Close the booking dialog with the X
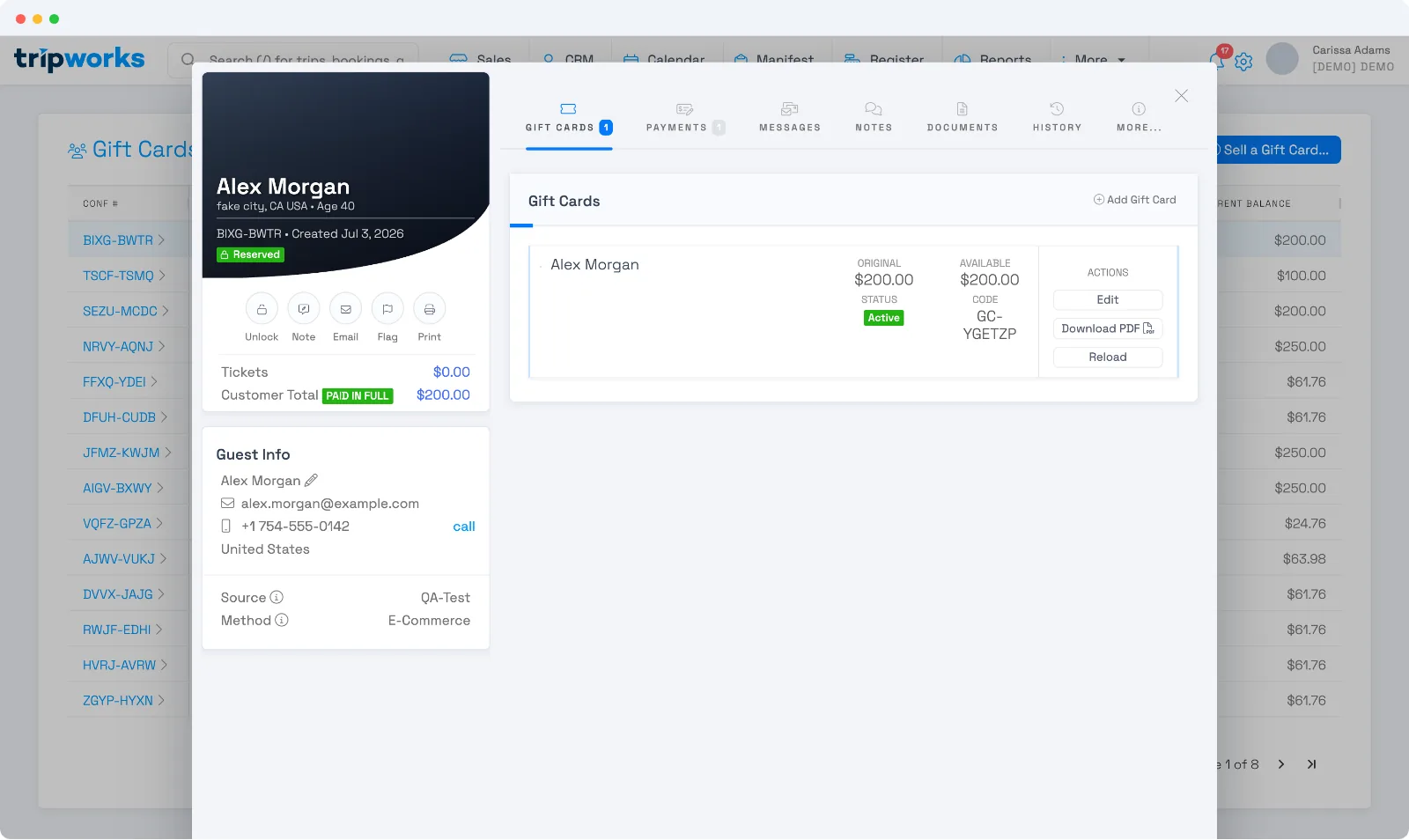The width and height of the screenshot is (1409, 840). [1182, 96]
